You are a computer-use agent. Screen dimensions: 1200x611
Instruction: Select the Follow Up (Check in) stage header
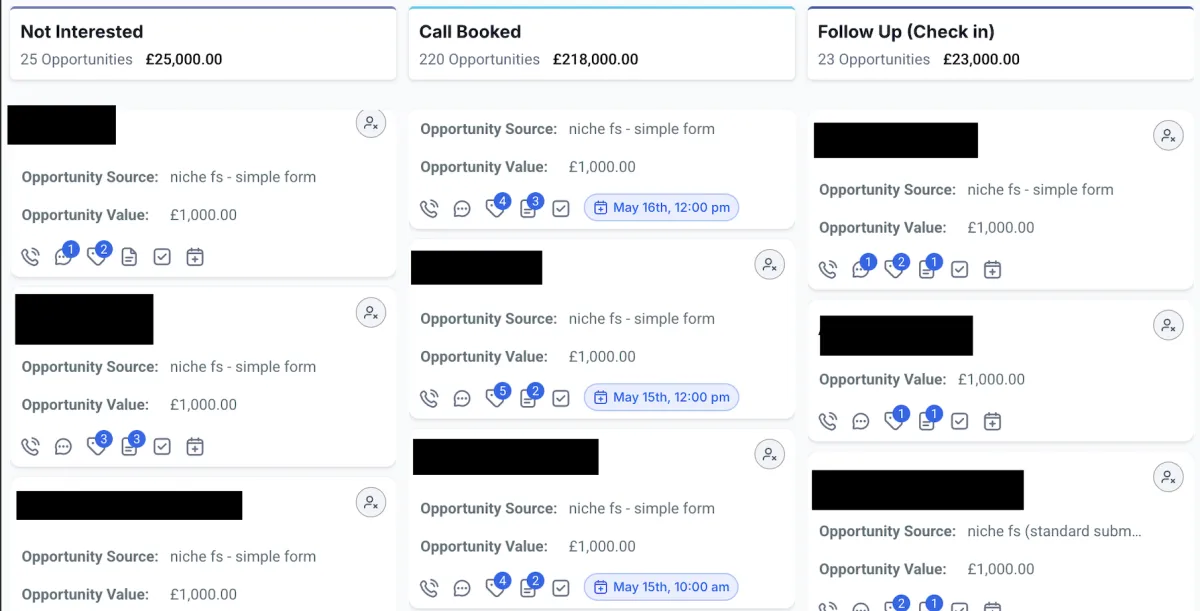(x=1000, y=44)
